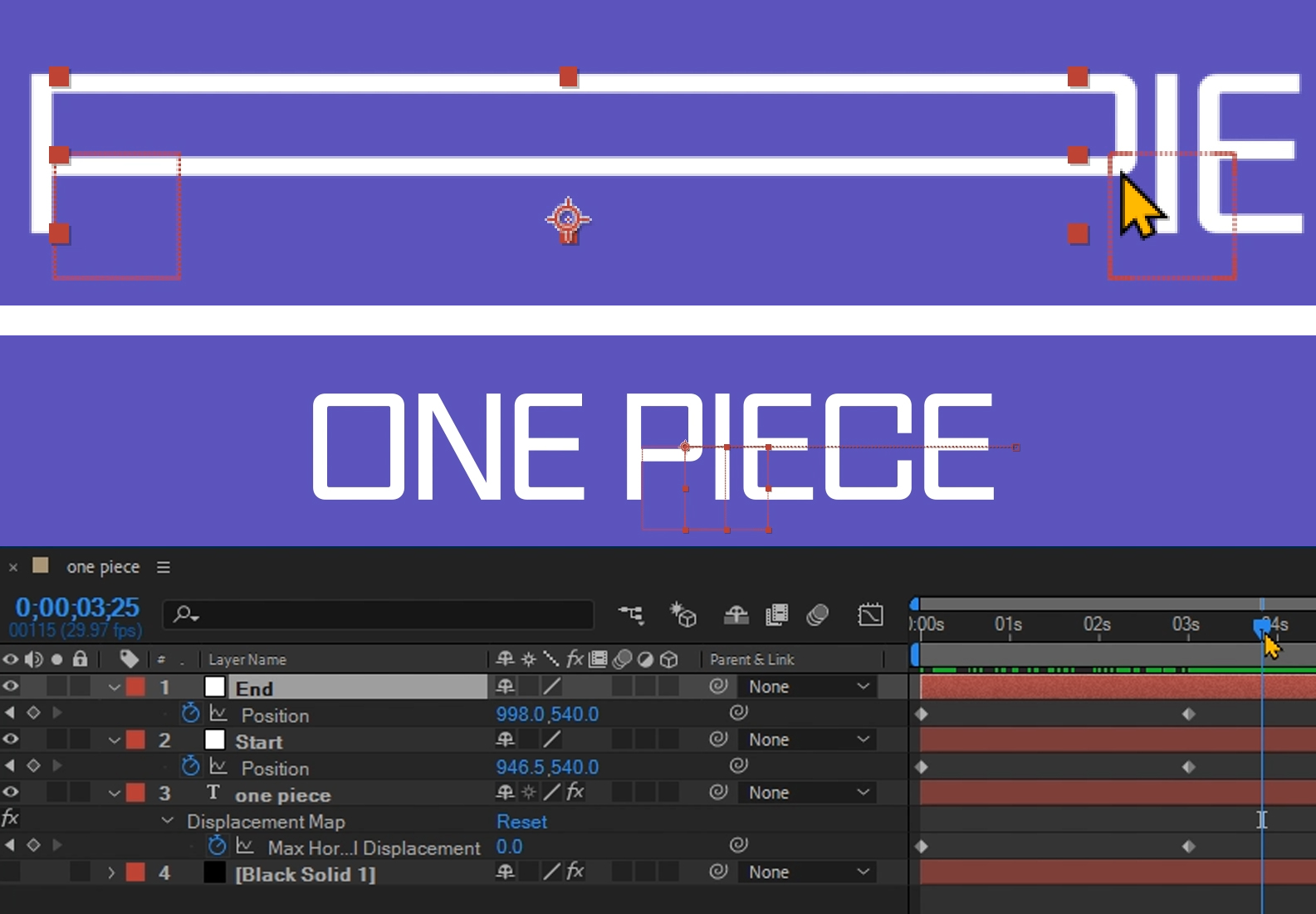Image resolution: width=1316 pixels, height=914 pixels.
Task: Open the Graph Editor
Action: coord(870,614)
